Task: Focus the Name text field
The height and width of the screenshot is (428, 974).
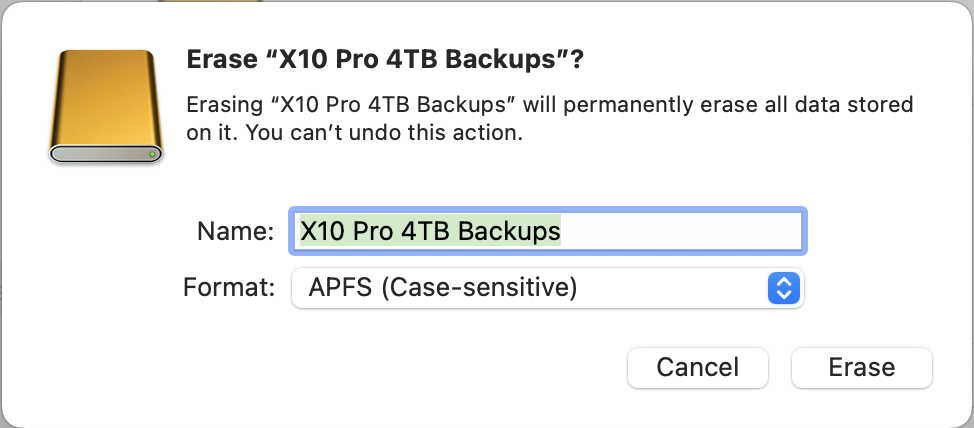Action: (547, 232)
